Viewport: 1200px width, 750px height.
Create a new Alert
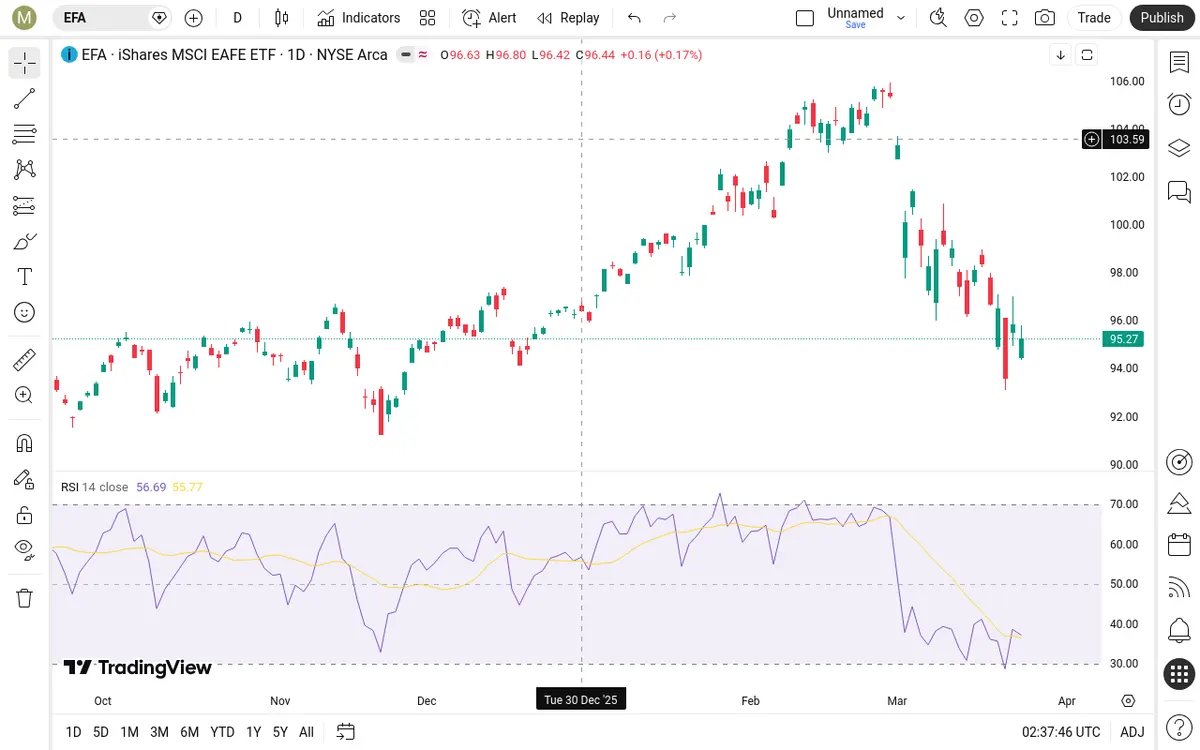point(489,18)
